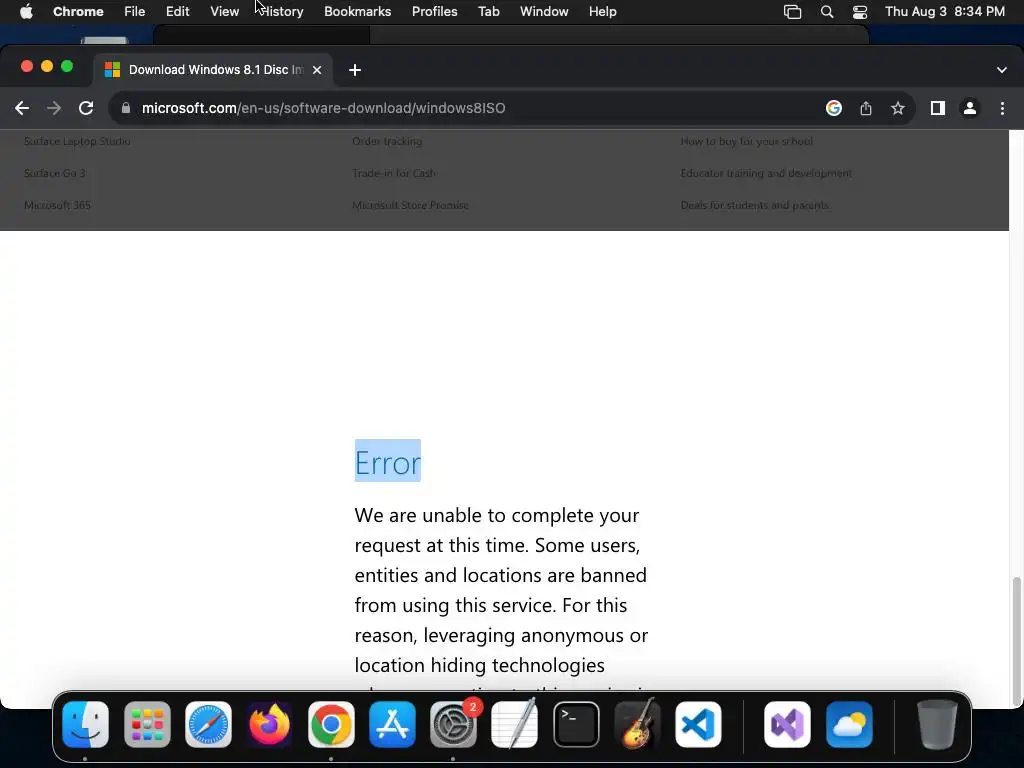Share this page using the share icon
The image size is (1024, 768).
[x=866, y=108]
